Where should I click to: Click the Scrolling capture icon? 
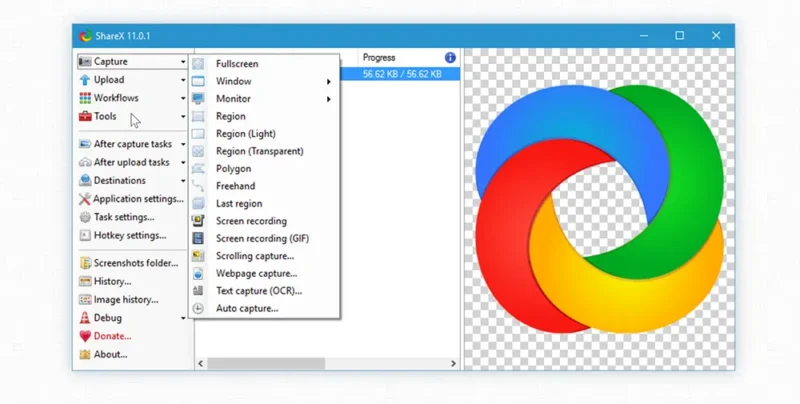pyautogui.click(x=198, y=256)
